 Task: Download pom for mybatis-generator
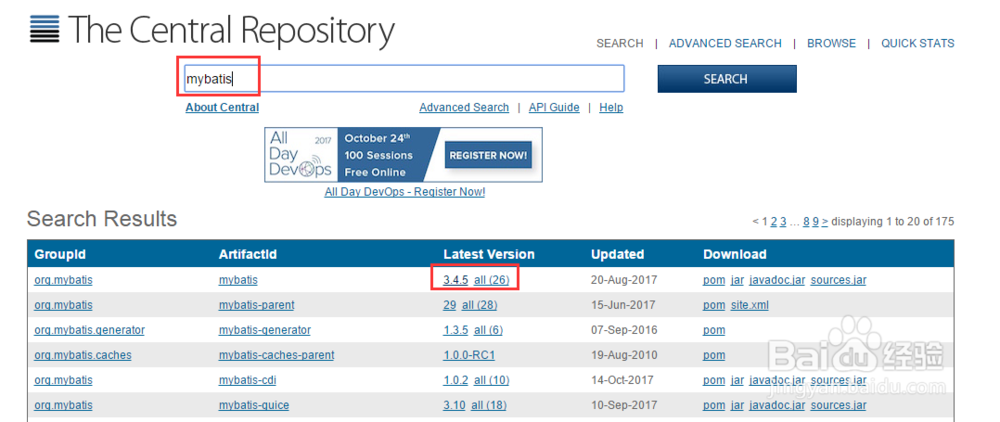tap(714, 330)
